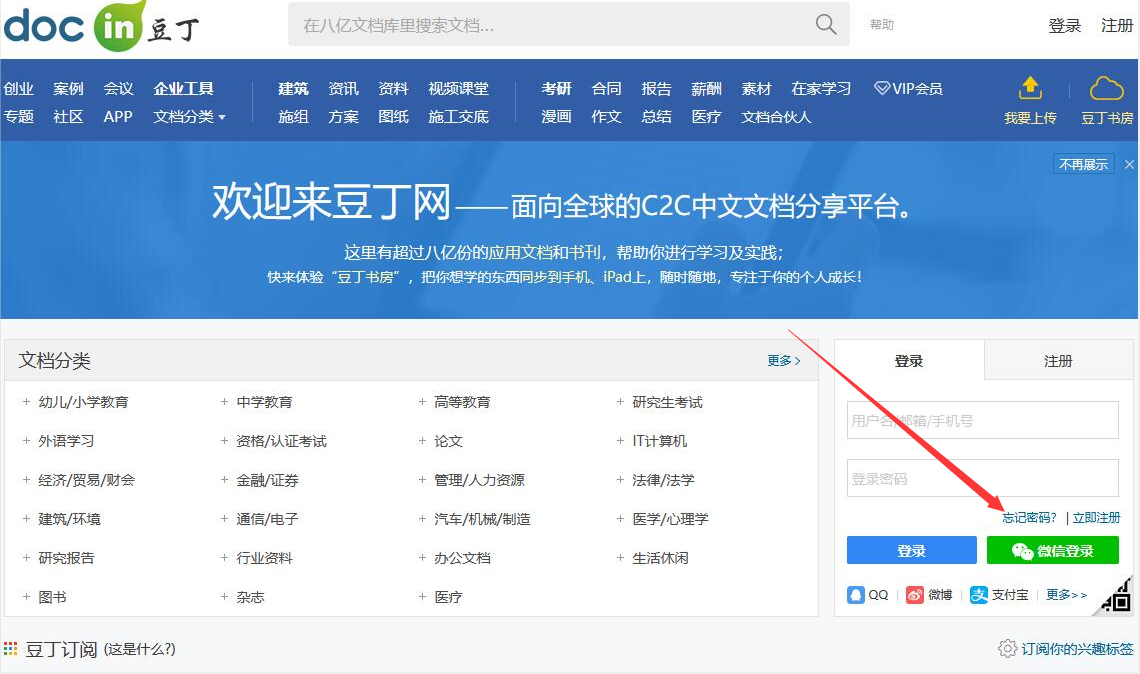1140x674 pixels.
Task: Click the (这是什么?) link
Action: coord(140,649)
